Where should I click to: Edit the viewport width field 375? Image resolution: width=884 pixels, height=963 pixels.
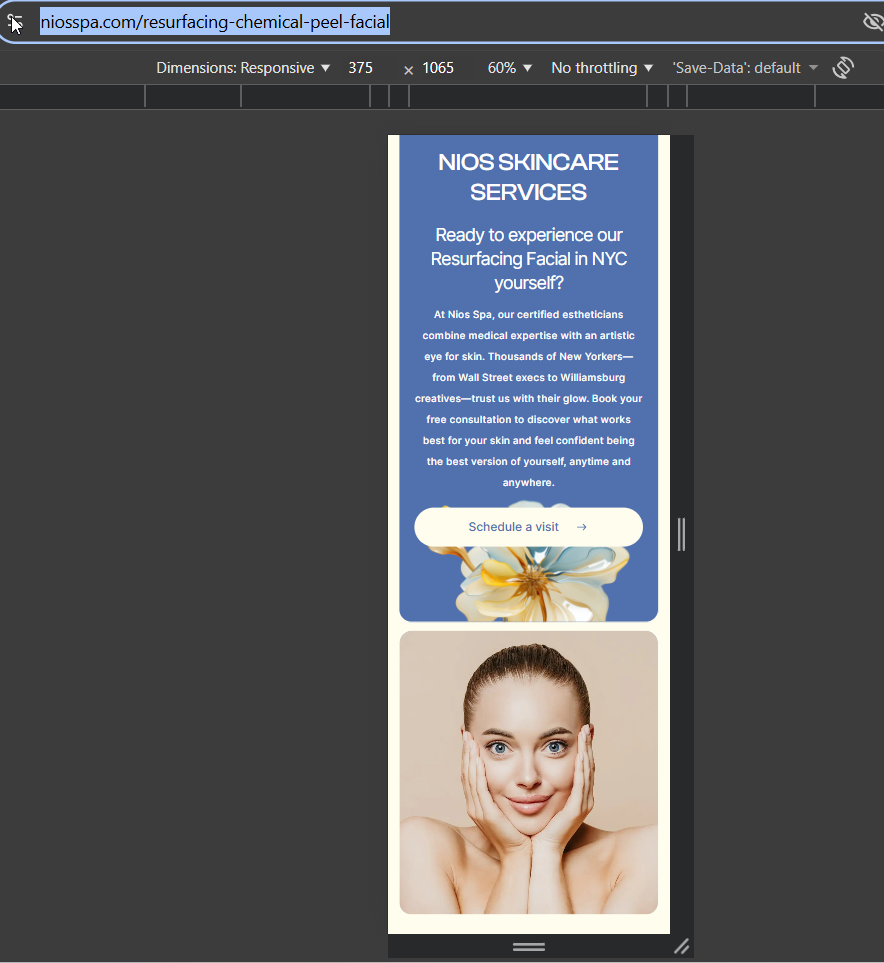tap(361, 68)
